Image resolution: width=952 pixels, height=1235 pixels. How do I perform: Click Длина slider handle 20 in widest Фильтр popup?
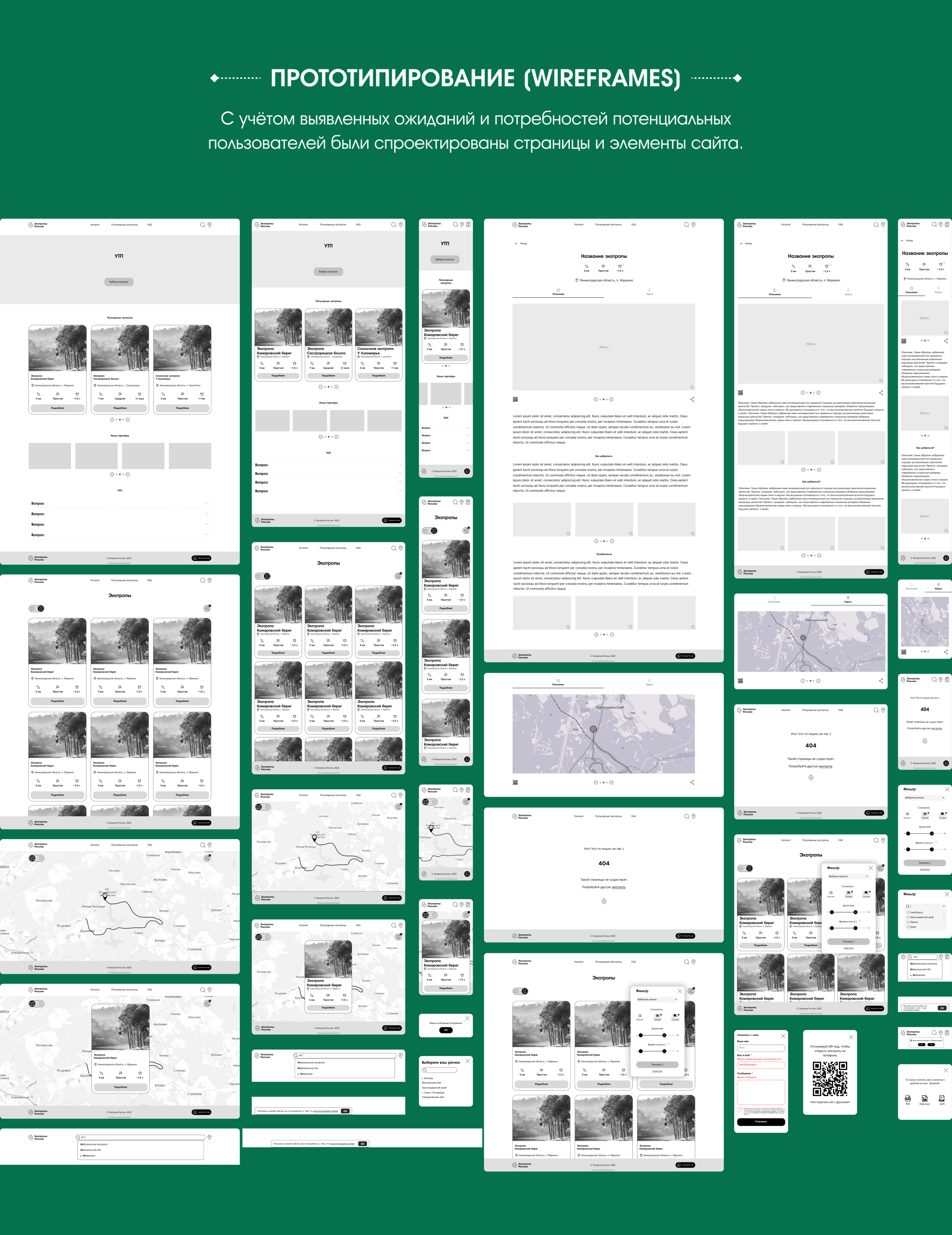664,1035
